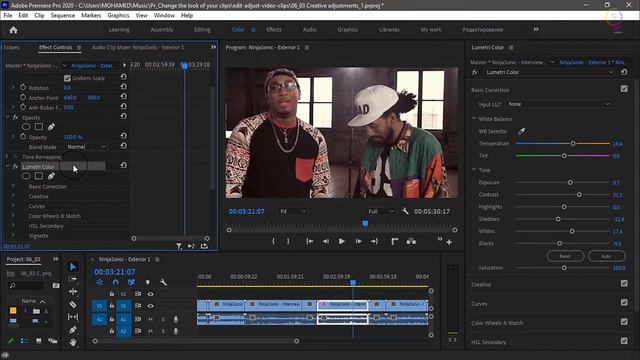
Task: Click the Auto tone button
Action: tap(607, 256)
